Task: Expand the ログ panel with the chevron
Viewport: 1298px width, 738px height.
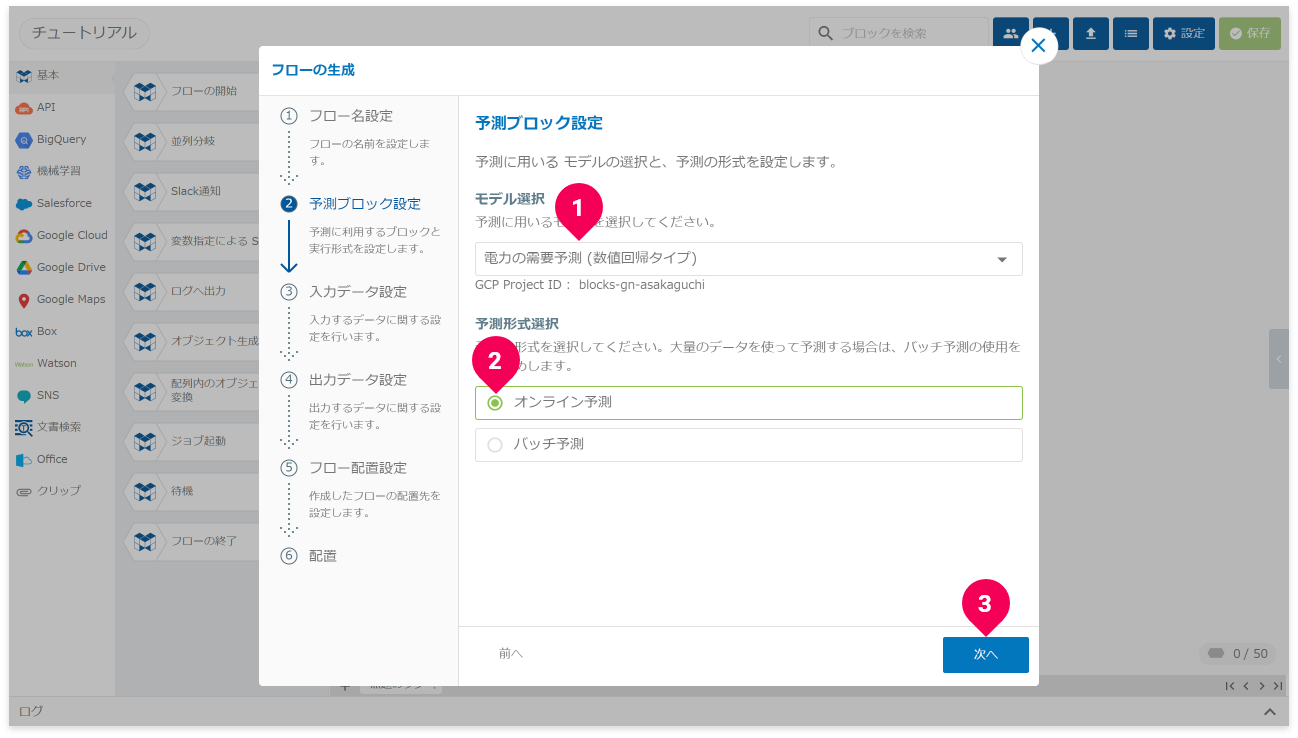Action: (x=1270, y=712)
